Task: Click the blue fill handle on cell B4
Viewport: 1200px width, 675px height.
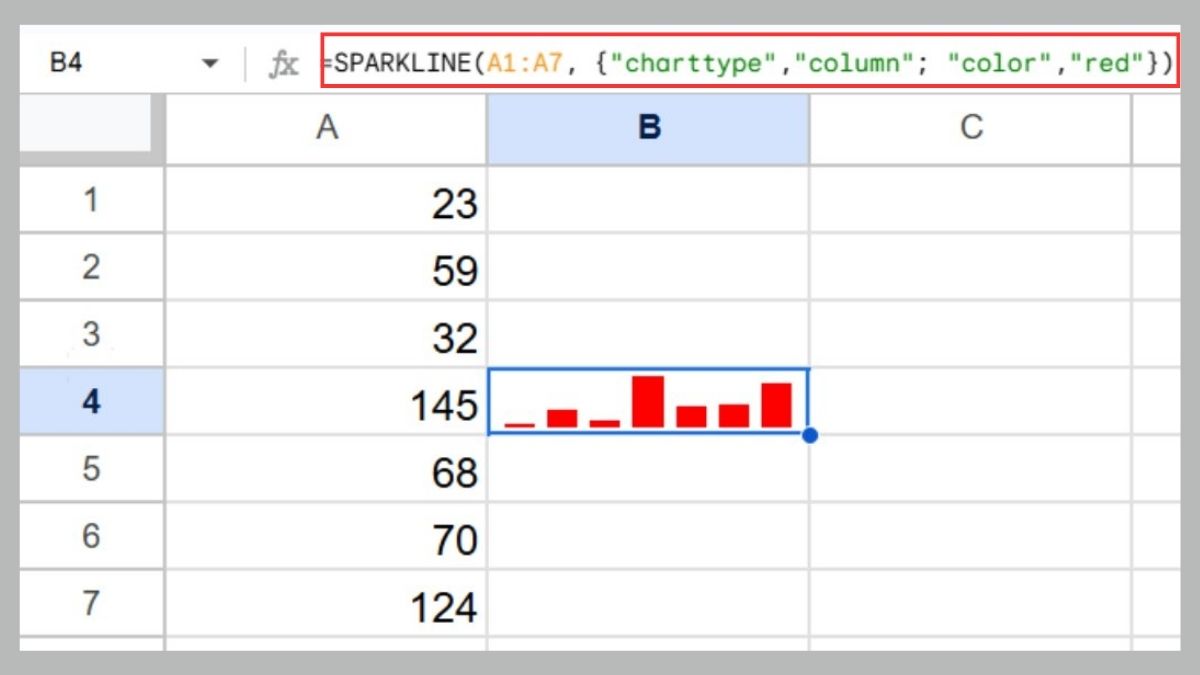Action: (x=810, y=434)
